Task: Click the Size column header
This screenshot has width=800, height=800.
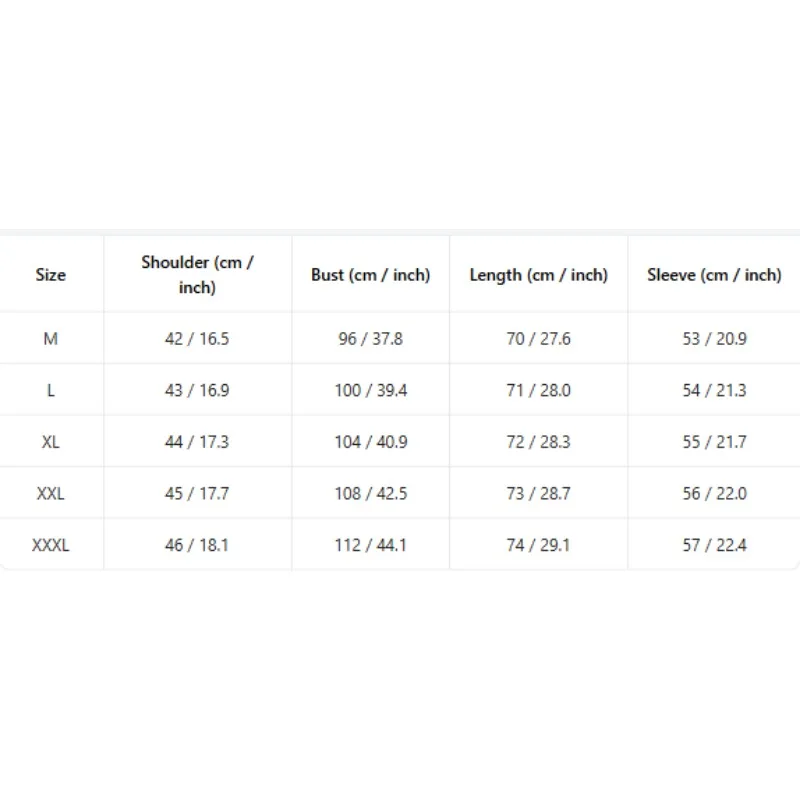Action: (51, 275)
